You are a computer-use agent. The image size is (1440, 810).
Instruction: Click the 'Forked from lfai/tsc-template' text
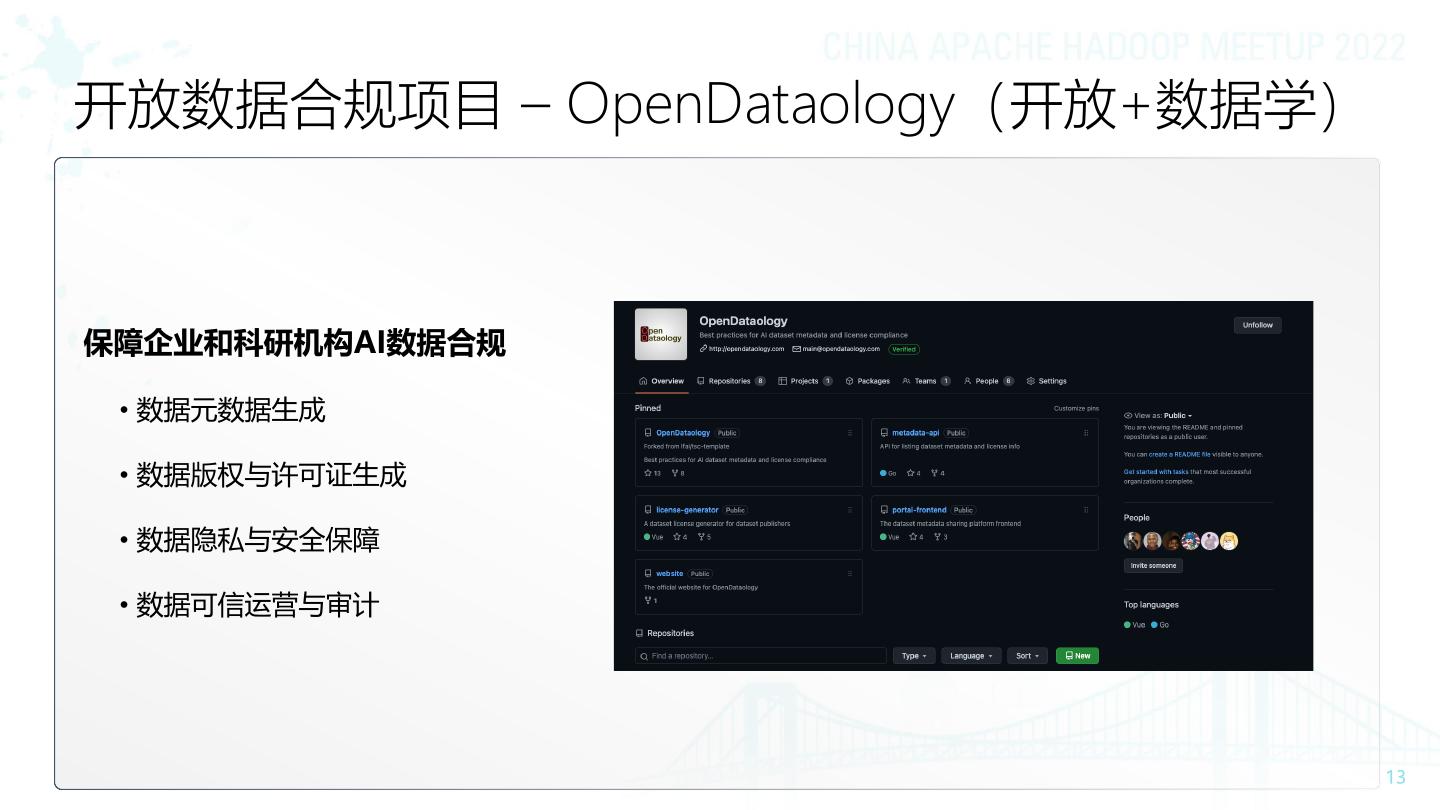coord(686,446)
